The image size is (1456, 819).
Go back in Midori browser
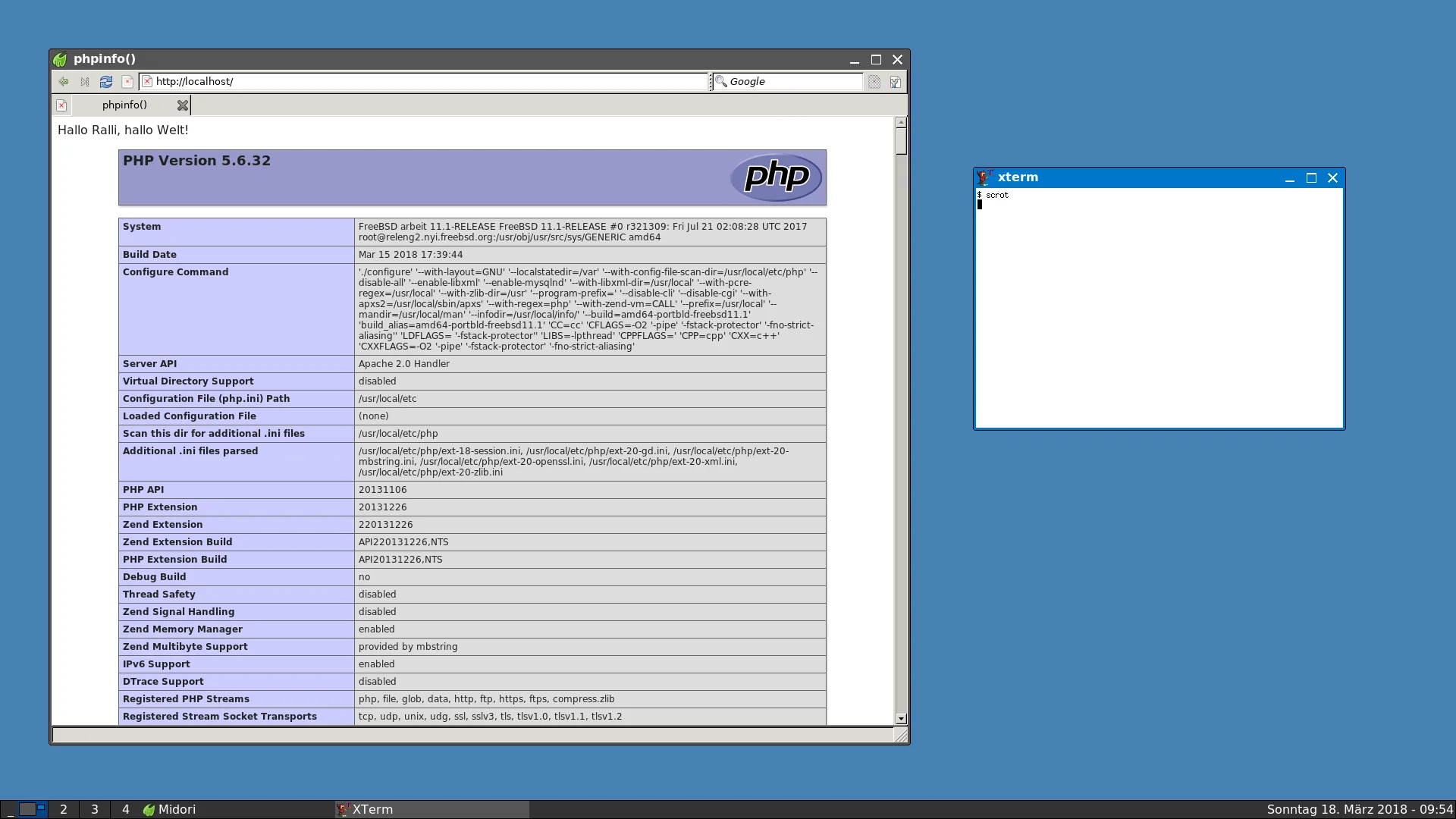coord(64,82)
